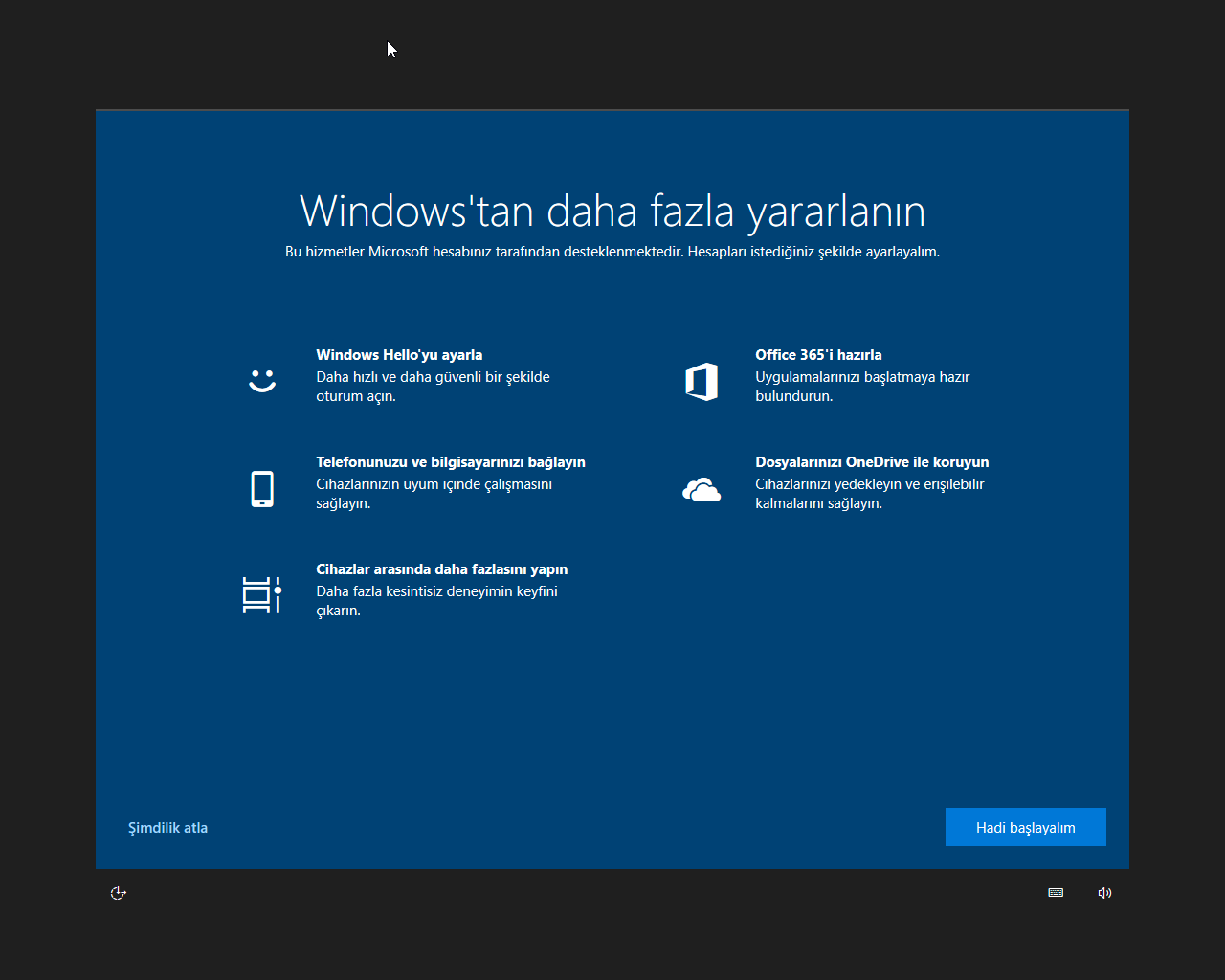
Task: Click description 'Cihazlarınızı yedekleyin ve erişilebilir'
Action: pyautogui.click(x=870, y=494)
